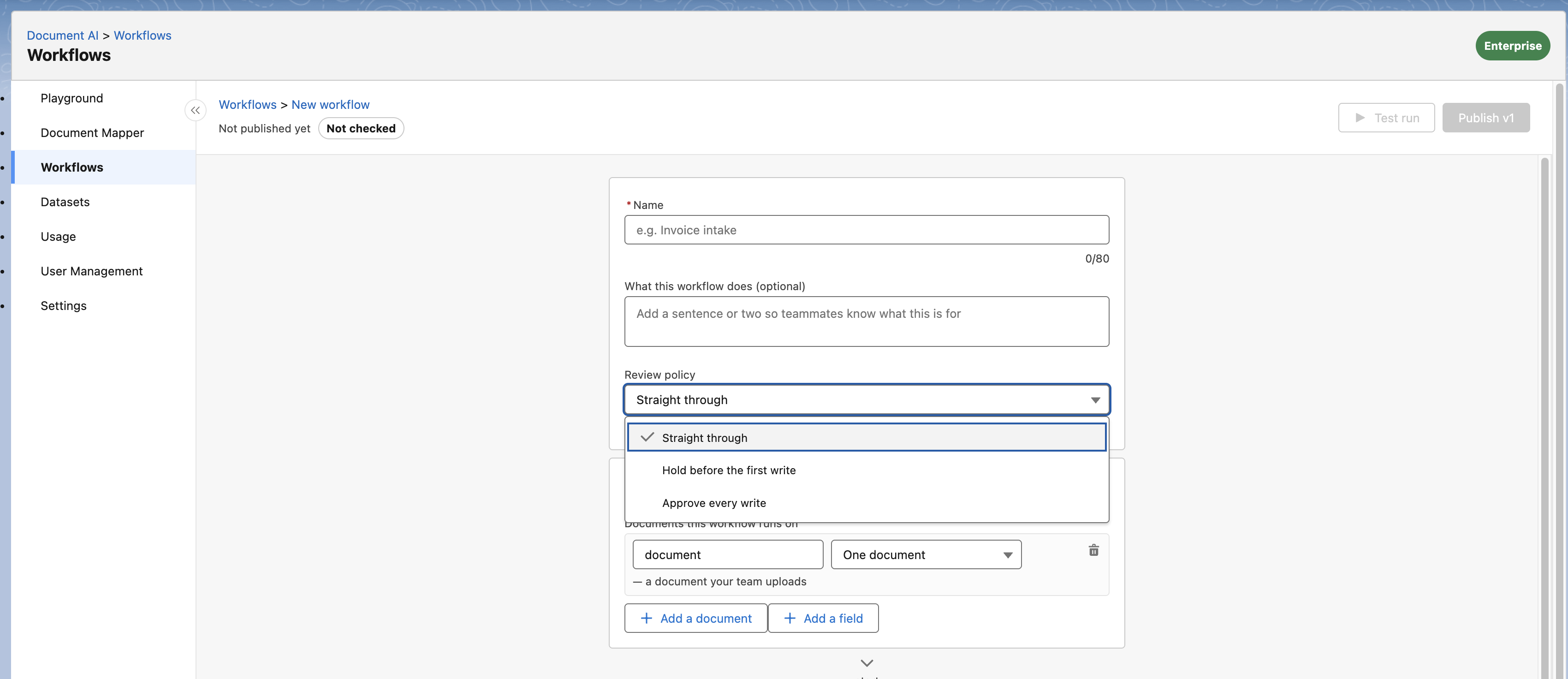This screenshot has height=679, width=1568.
Task: Click the Review policy label
Action: click(659, 375)
